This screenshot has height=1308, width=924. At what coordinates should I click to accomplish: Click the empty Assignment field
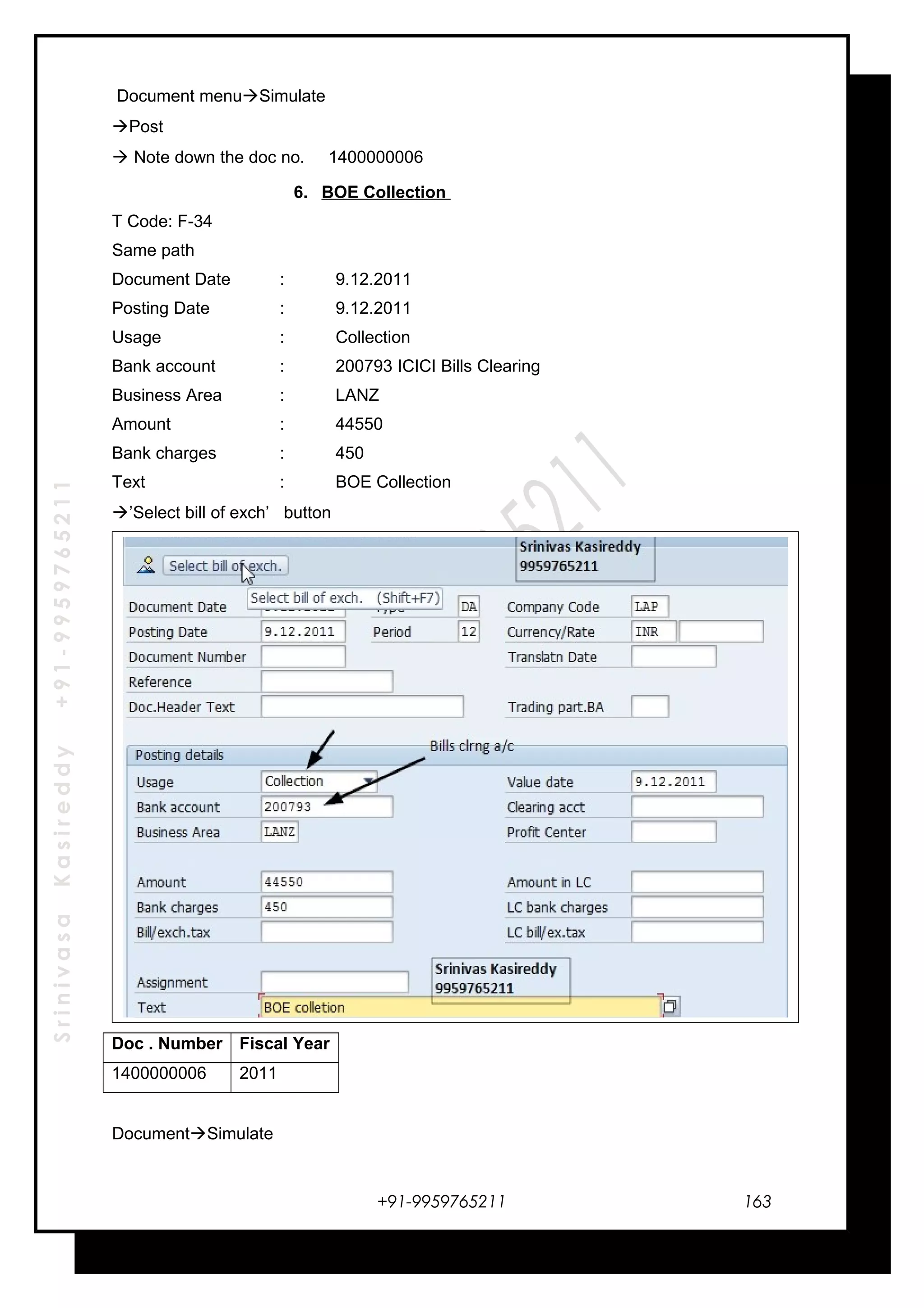coord(334,982)
